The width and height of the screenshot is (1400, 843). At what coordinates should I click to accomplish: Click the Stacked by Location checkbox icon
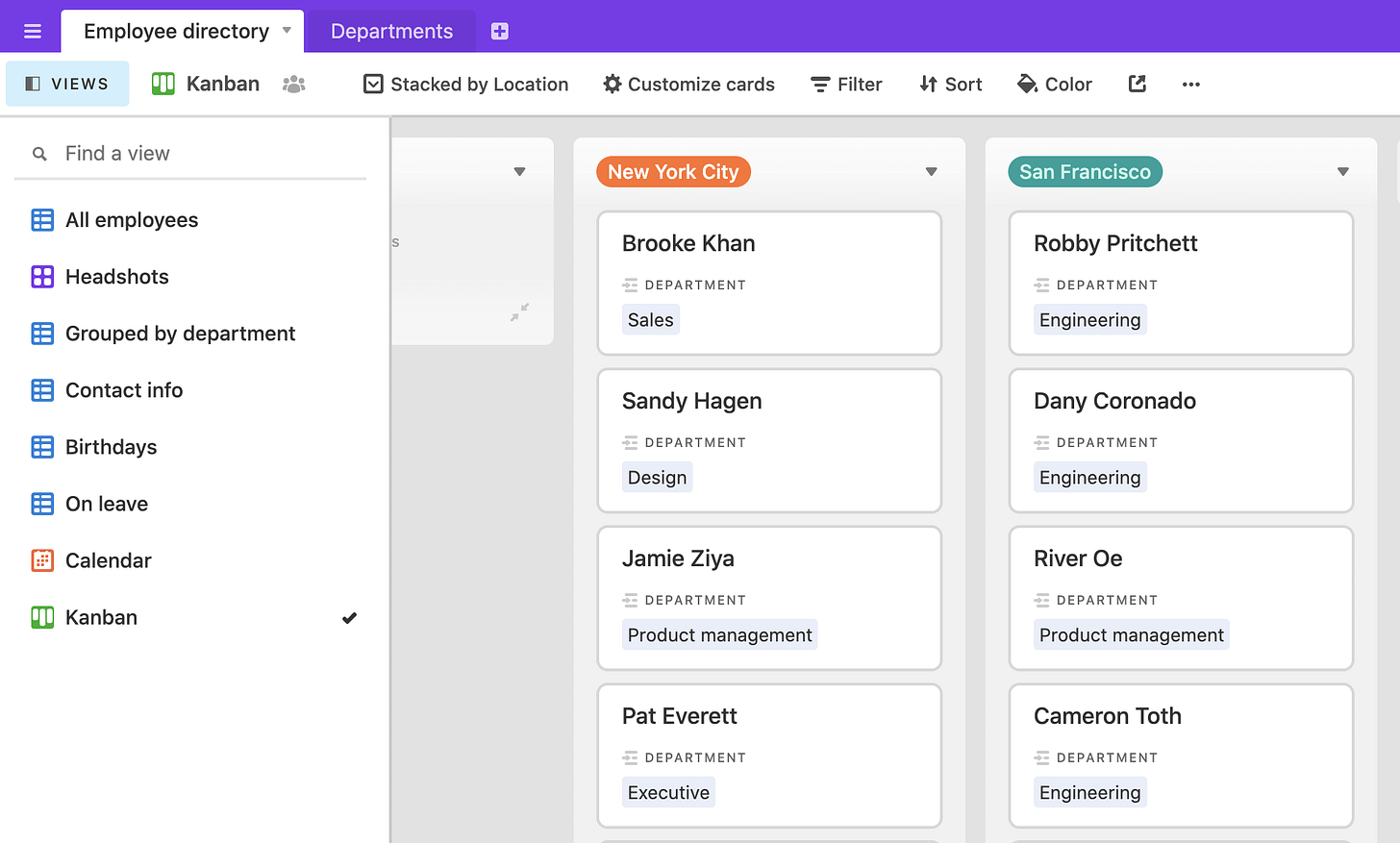click(373, 84)
